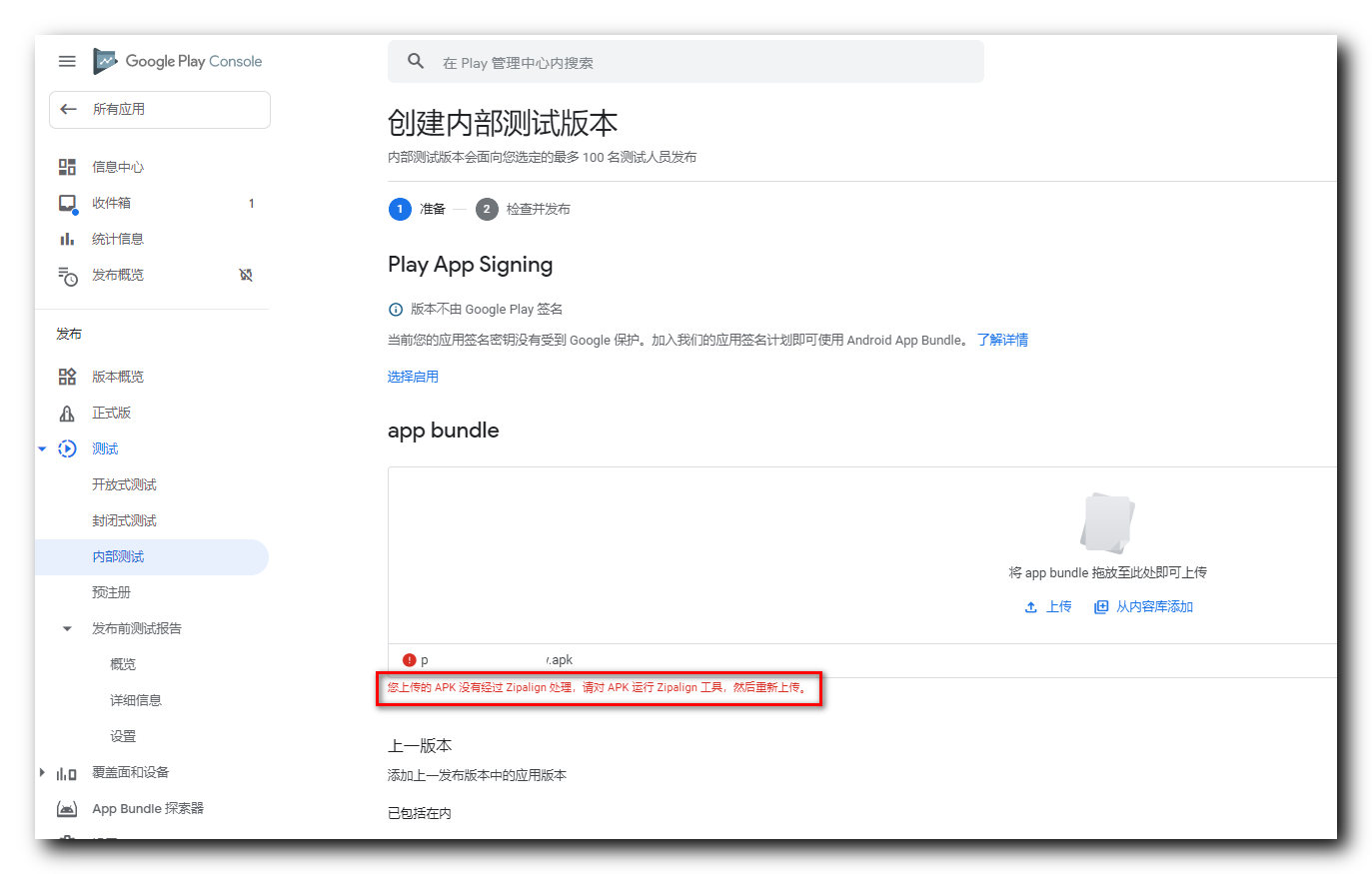Click the inbox count badge 1
Viewport: 1372px width, 874px height.
(251, 204)
